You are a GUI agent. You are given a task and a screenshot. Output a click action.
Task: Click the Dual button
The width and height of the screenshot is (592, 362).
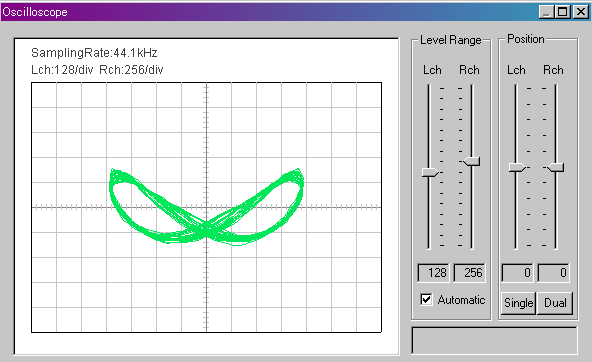[x=555, y=303]
